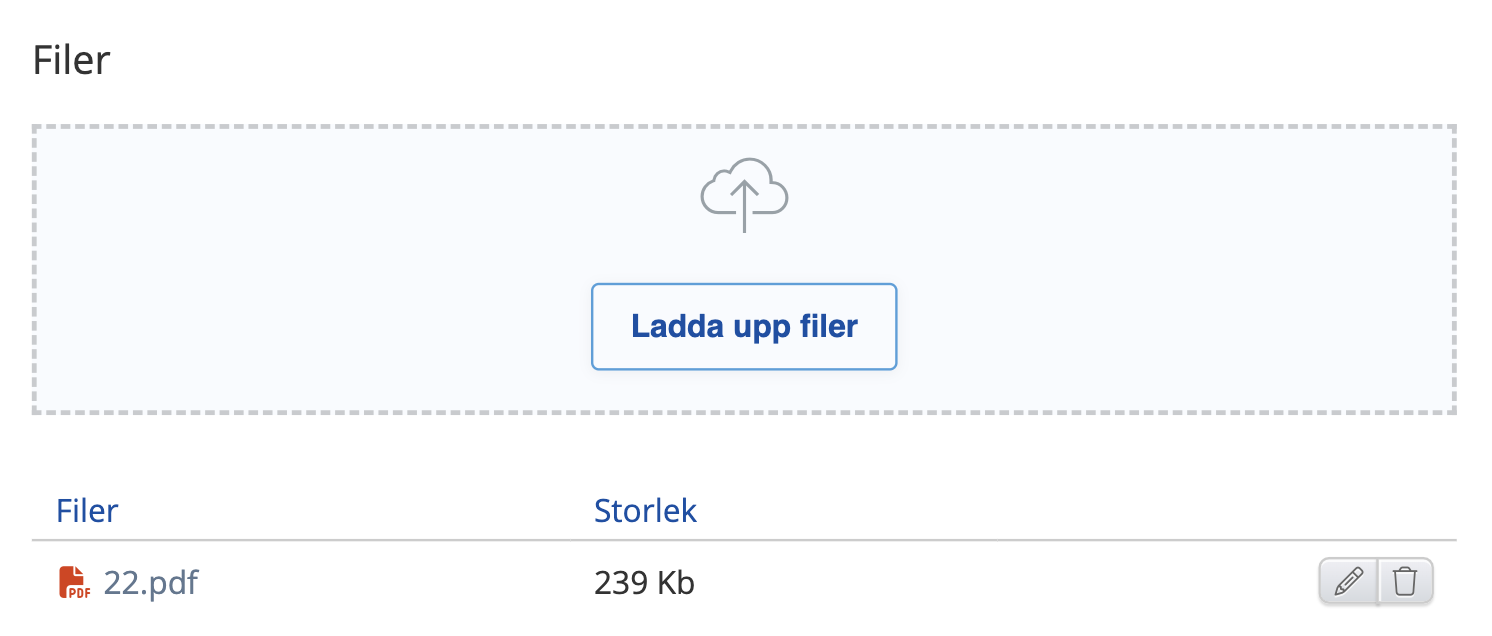Image resolution: width=1492 pixels, height=636 pixels.
Task: Click the Filer section heading
Action: pos(71,61)
